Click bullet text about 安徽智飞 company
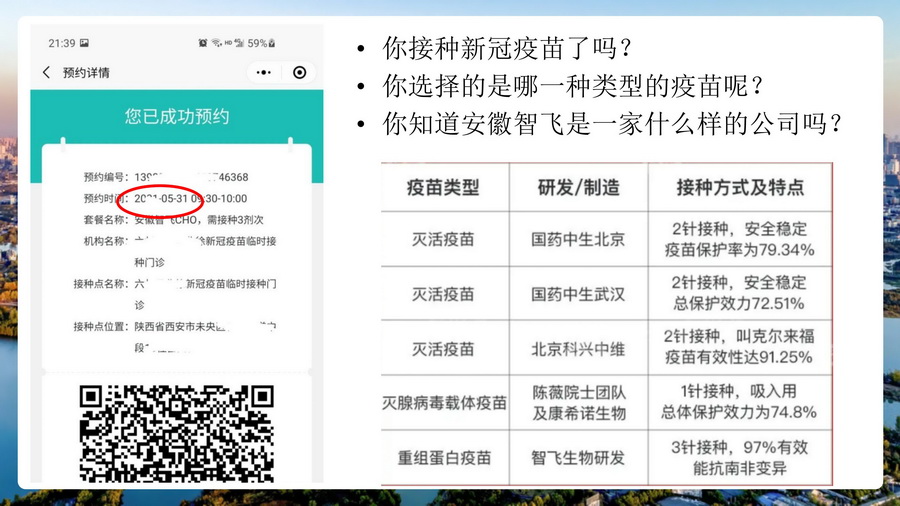 tap(612, 124)
